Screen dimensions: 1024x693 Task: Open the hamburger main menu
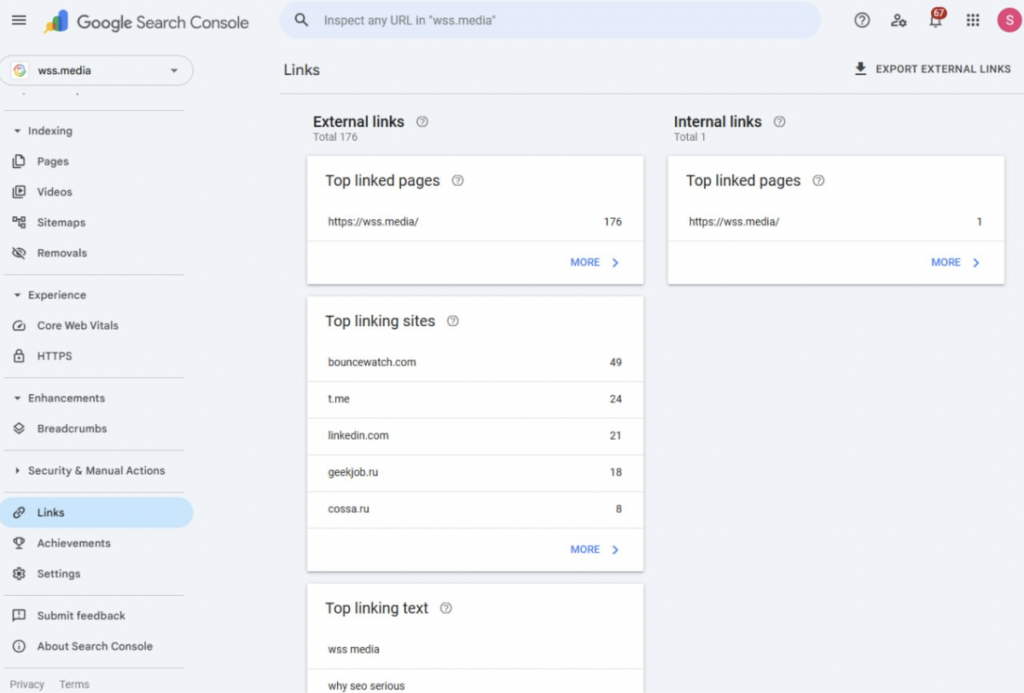coord(19,20)
